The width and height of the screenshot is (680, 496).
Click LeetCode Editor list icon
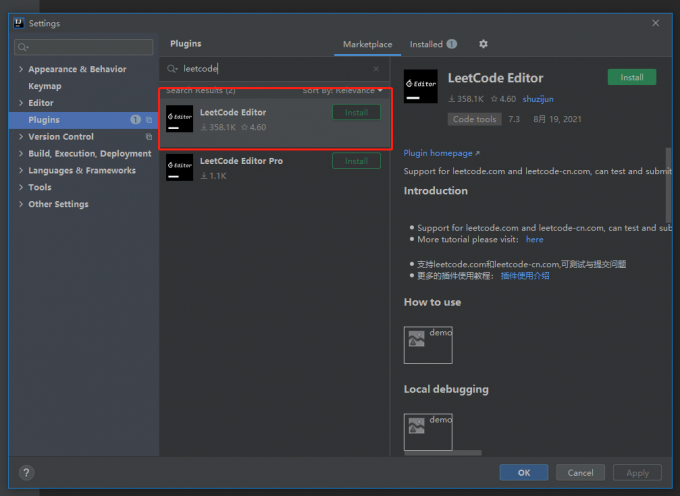click(x=180, y=118)
